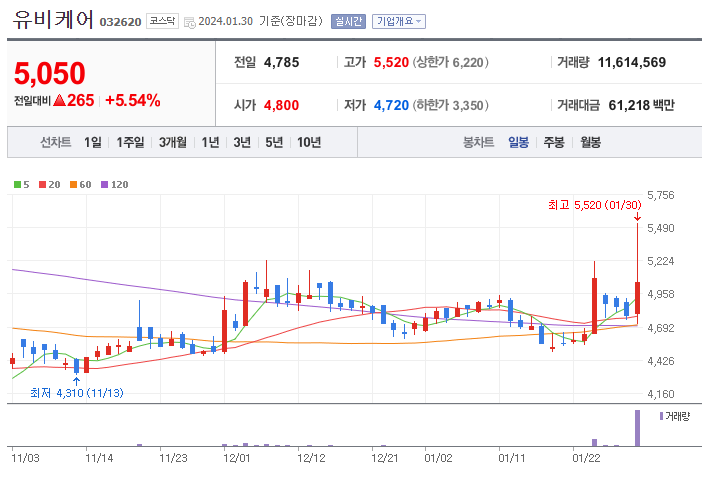Click the 거래량 value 11,614,569
This screenshot has height=477, width=702.
[632, 62]
